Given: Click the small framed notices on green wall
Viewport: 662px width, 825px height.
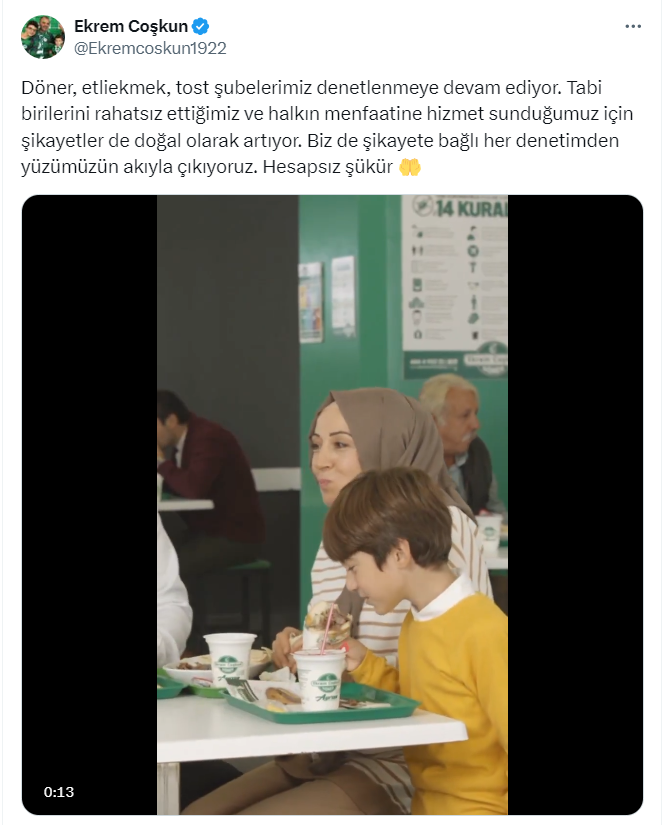Looking at the screenshot, I should pyautogui.click(x=326, y=299).
